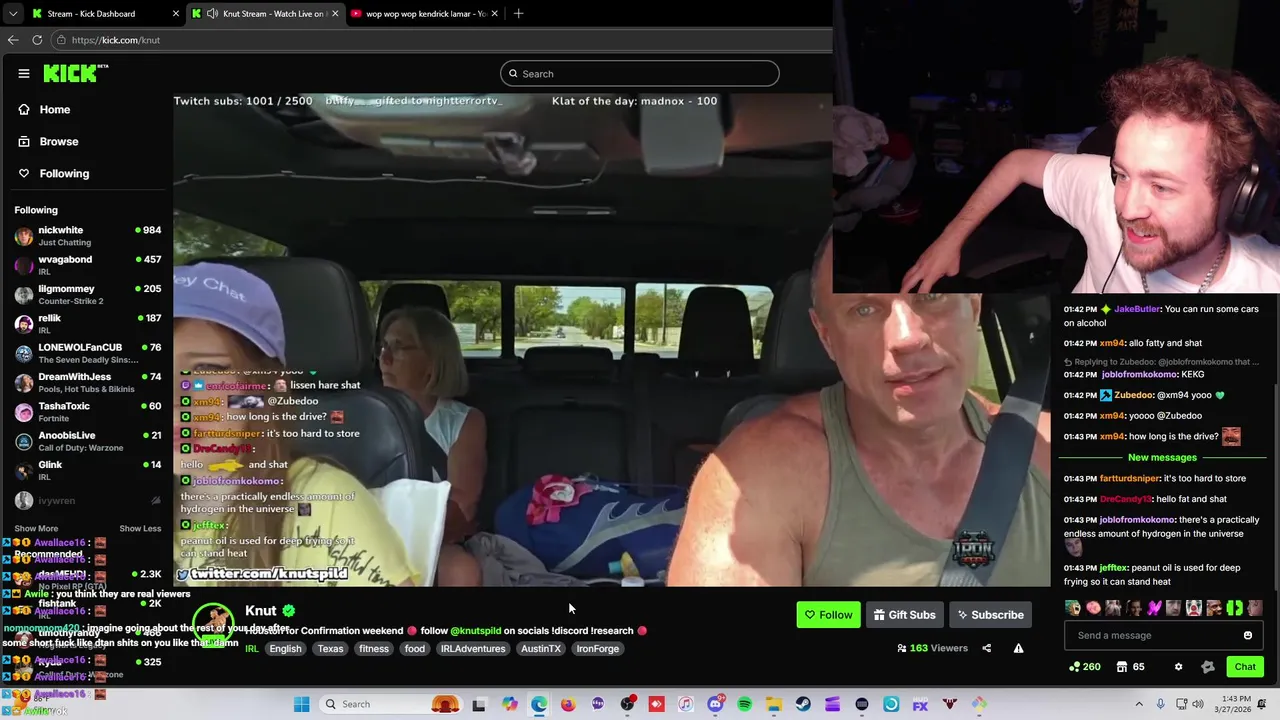Click the Kick logo
The width and height of the screenshot is (1280, 720).
click(75, 73)
